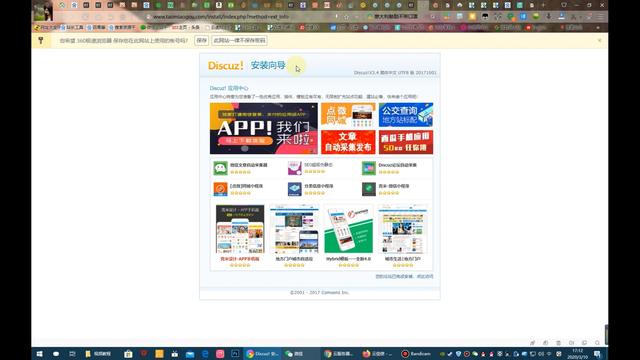The height and width of the screenshot is (360, 640).
Task: Open the 文章自动采集发布 banner
Action: (348, 142)
